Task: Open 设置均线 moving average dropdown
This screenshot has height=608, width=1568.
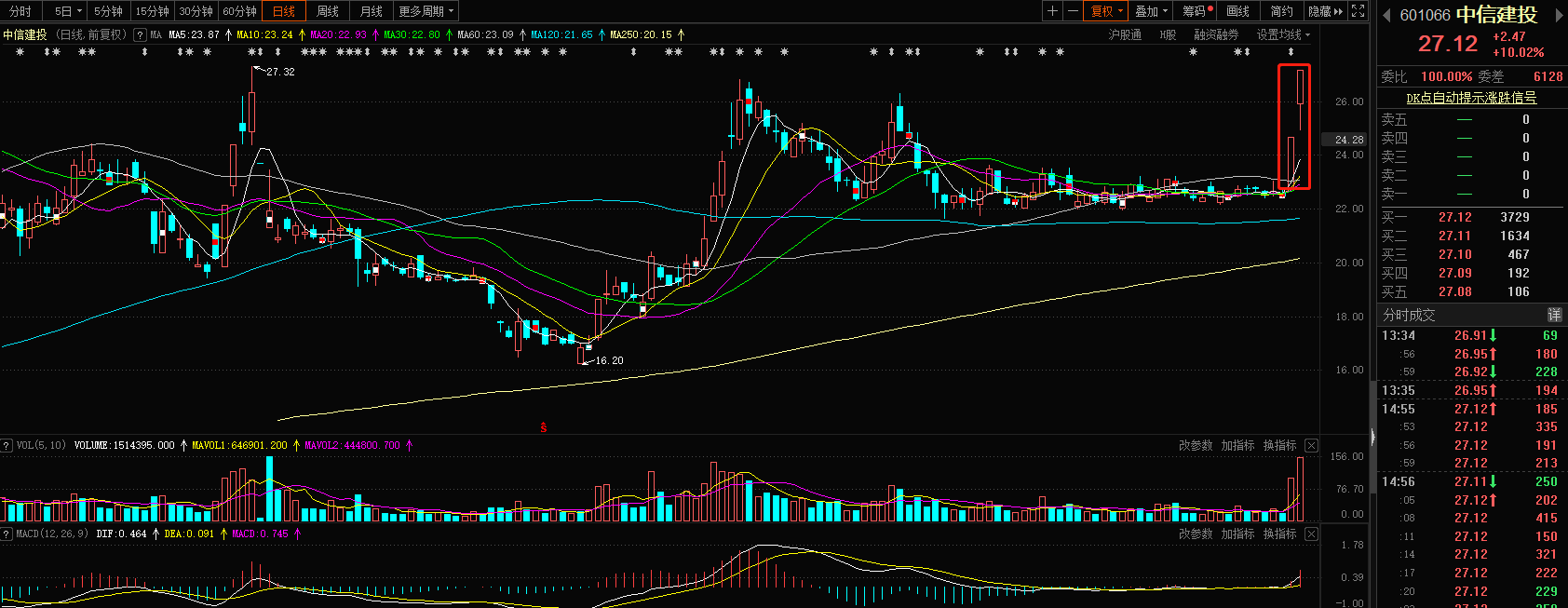Action: tap(1283, 34)
